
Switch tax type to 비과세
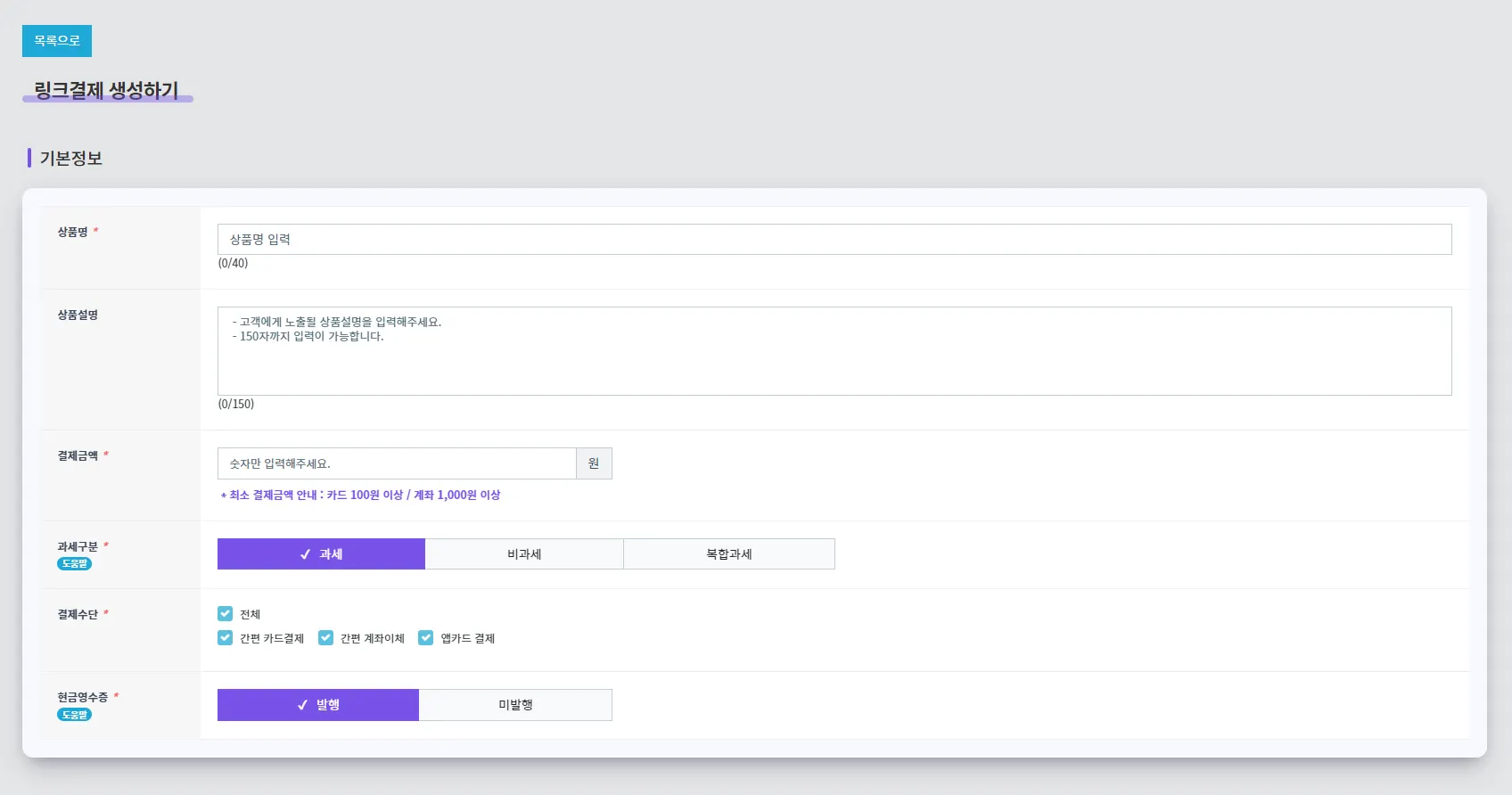point(524,554)
